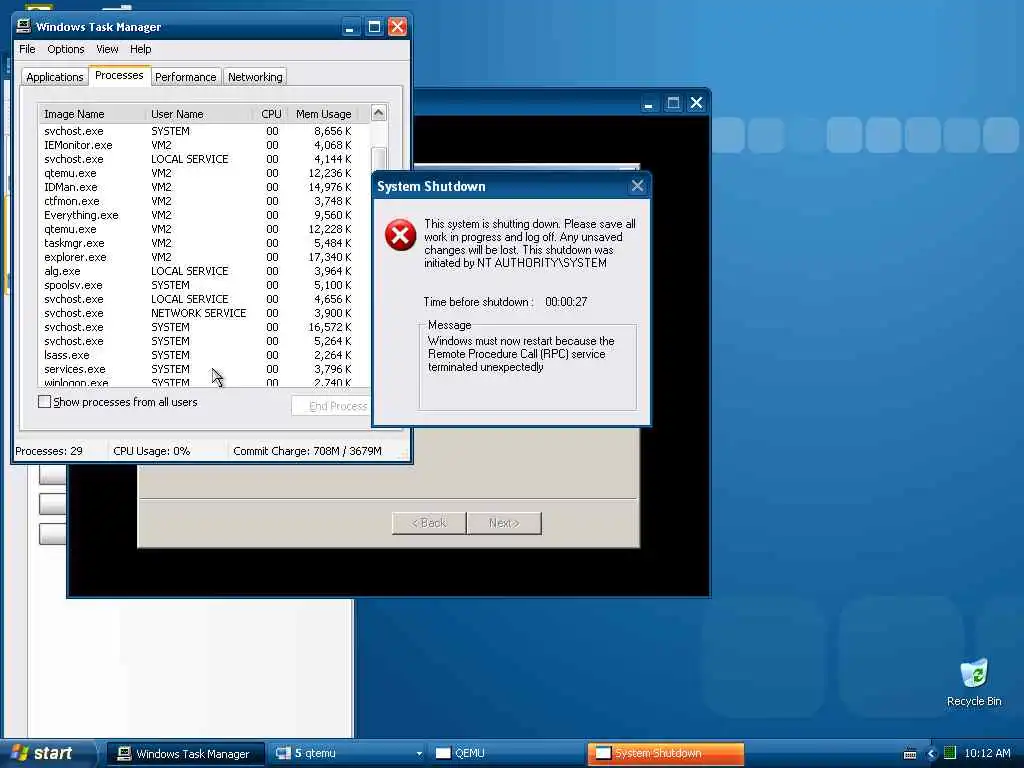
Task: Select spoolsv.exe process row
Action: 204,285
